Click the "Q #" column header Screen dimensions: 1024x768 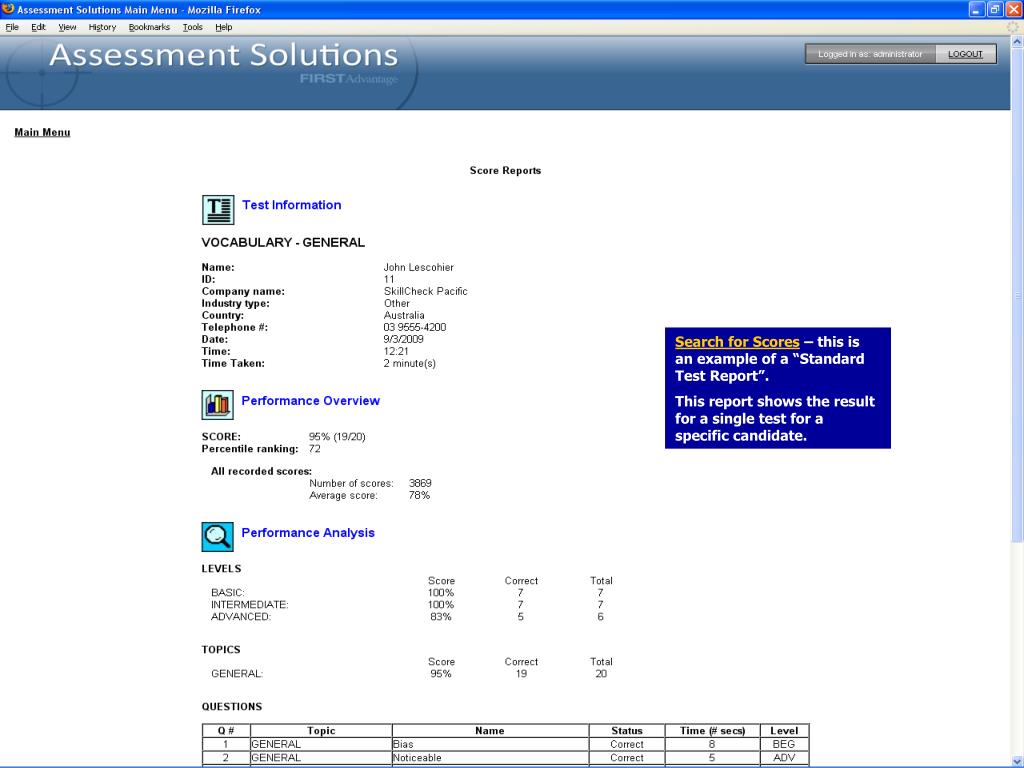pos(226,731)
